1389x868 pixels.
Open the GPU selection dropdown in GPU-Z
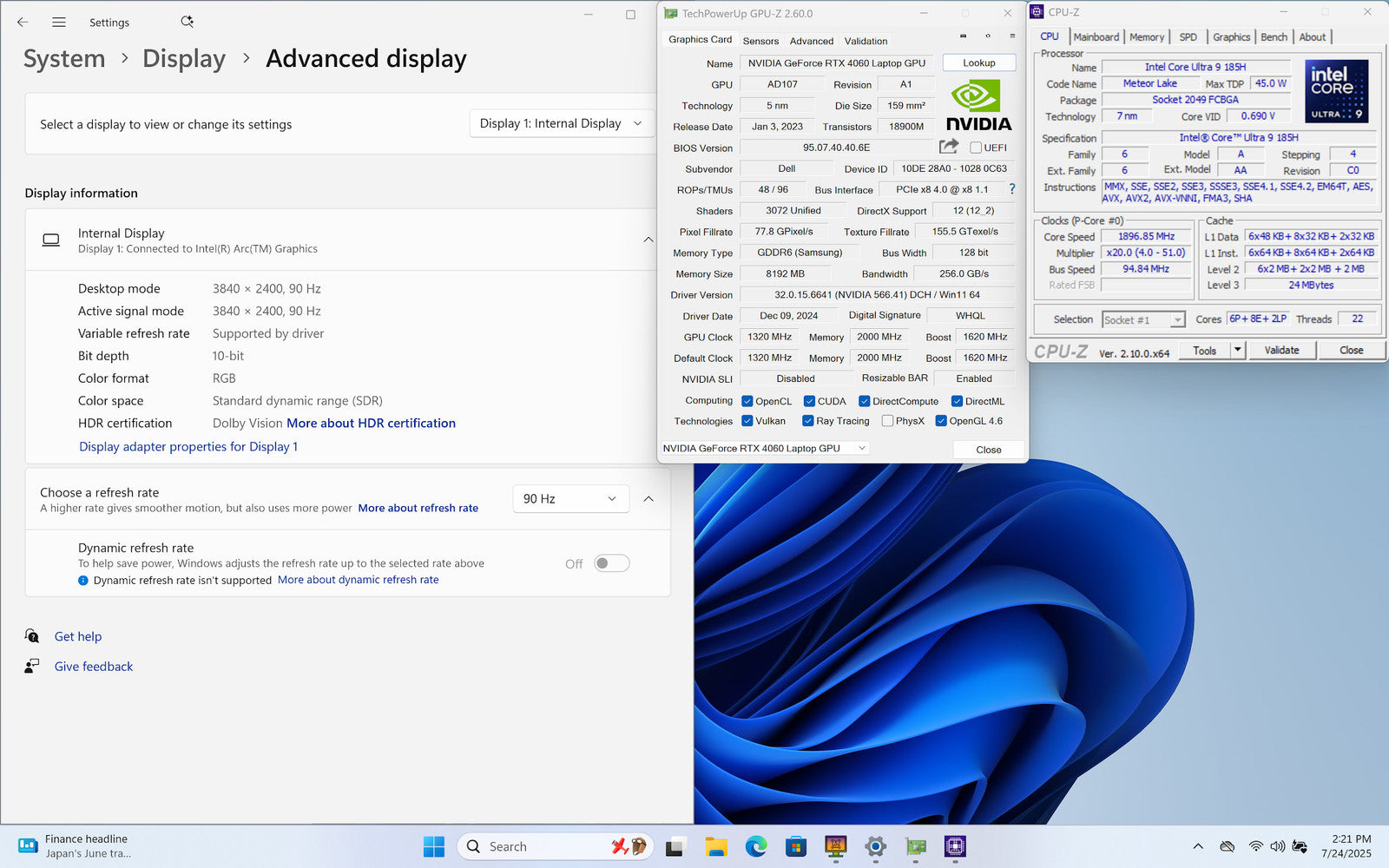click(x=764, y=449)
